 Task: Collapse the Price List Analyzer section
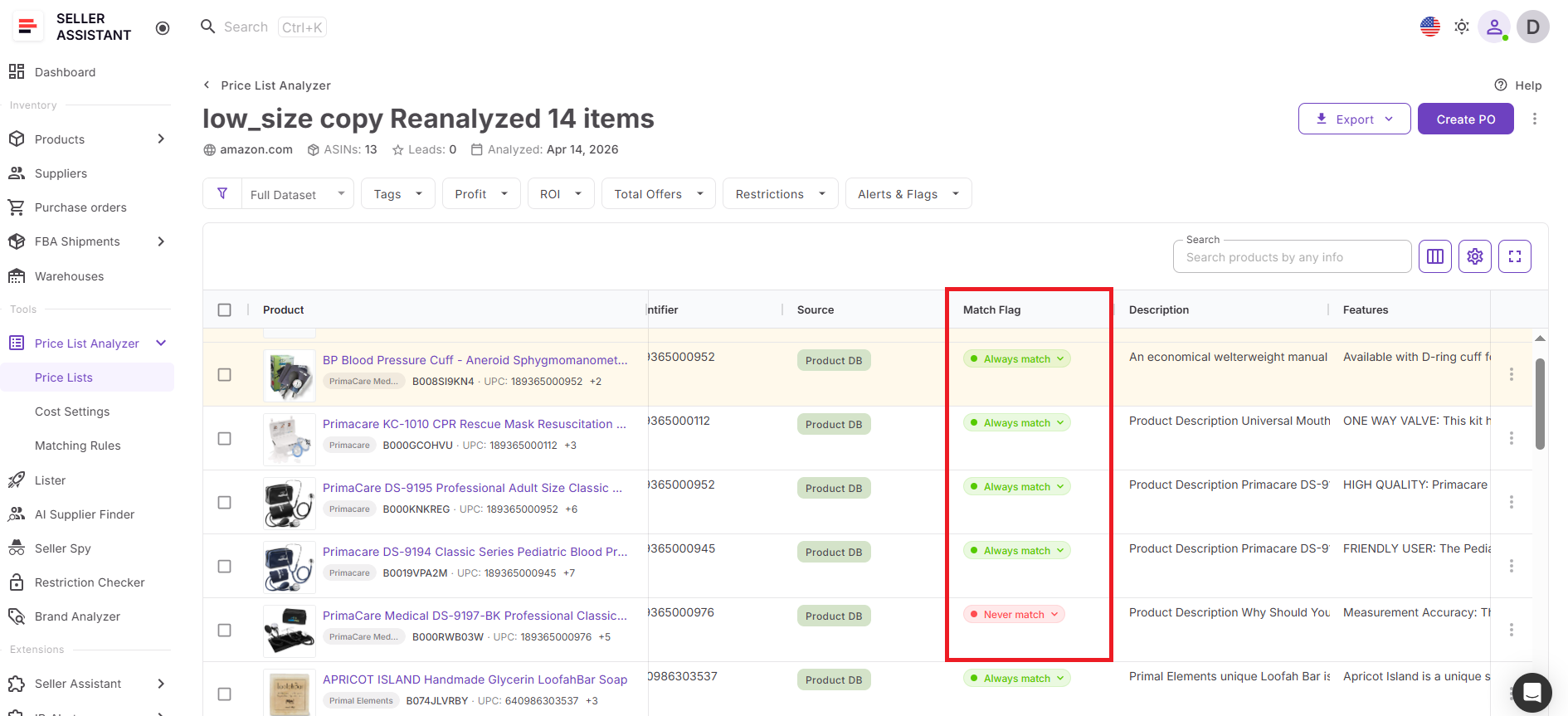[161, 343]
